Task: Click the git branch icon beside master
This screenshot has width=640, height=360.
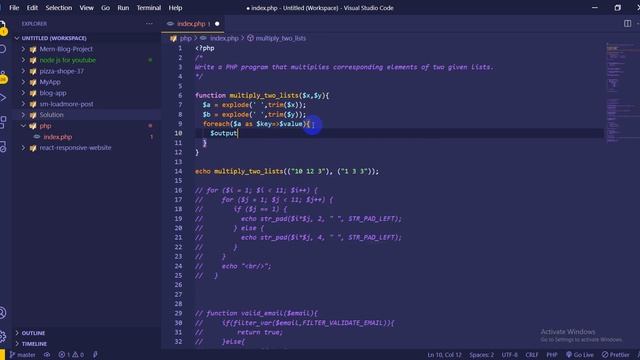Action: (x=12, y=355)
